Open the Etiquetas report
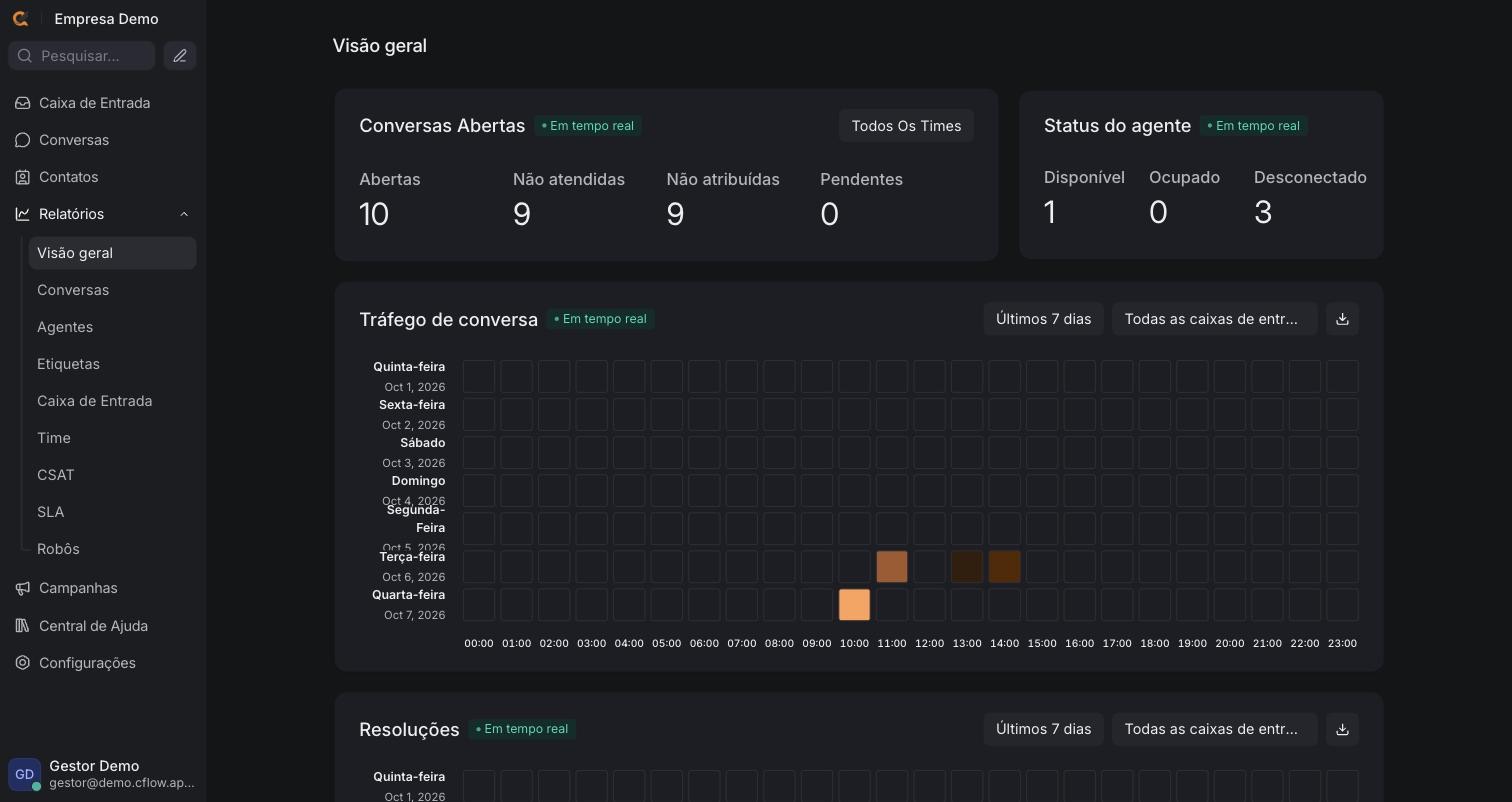 click(112, 364)
